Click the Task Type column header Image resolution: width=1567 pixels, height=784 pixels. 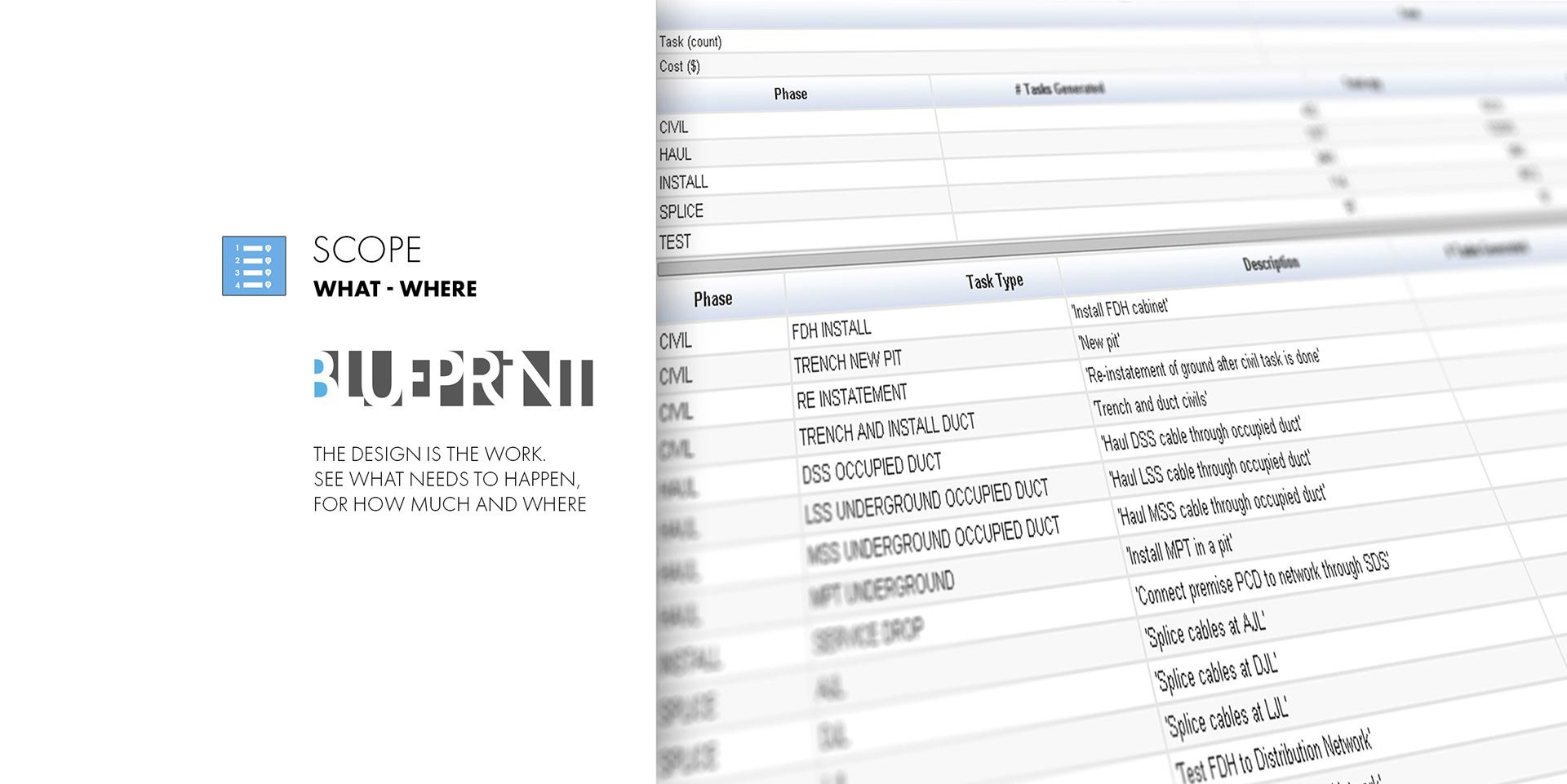point(994,281)
